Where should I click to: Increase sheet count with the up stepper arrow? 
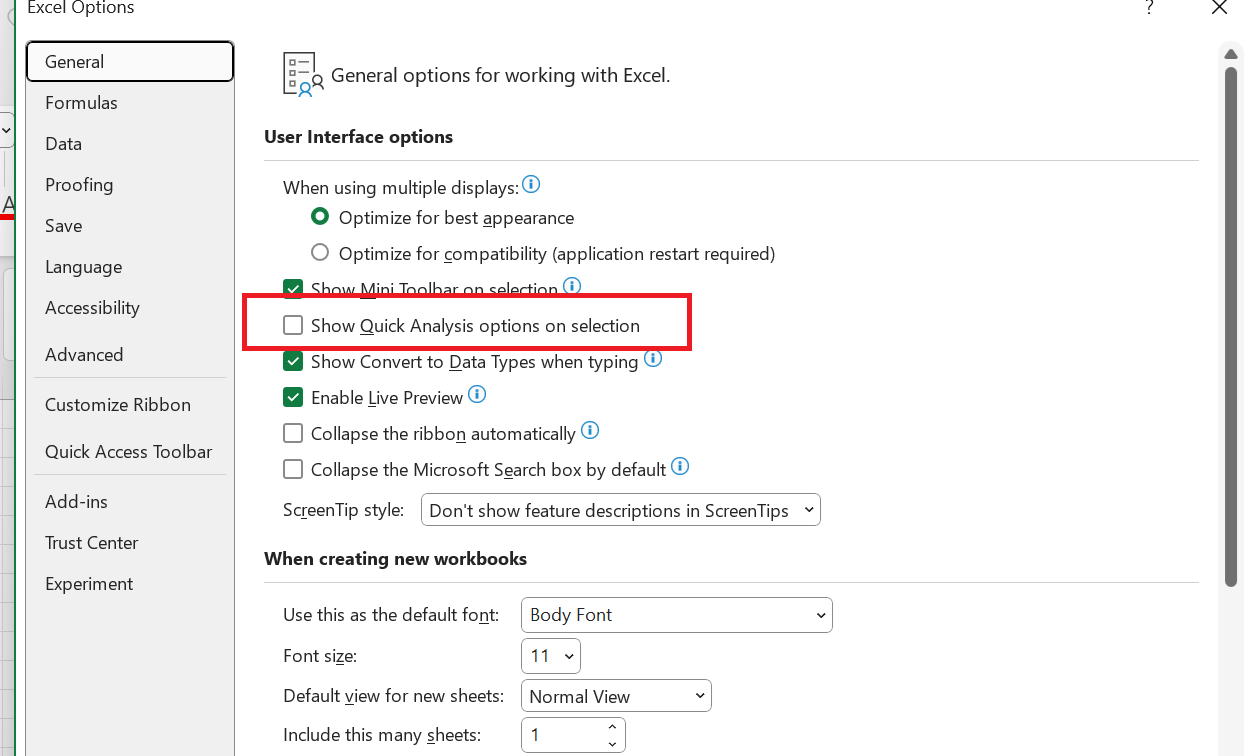pyautogui.click(x=612, y=728)
